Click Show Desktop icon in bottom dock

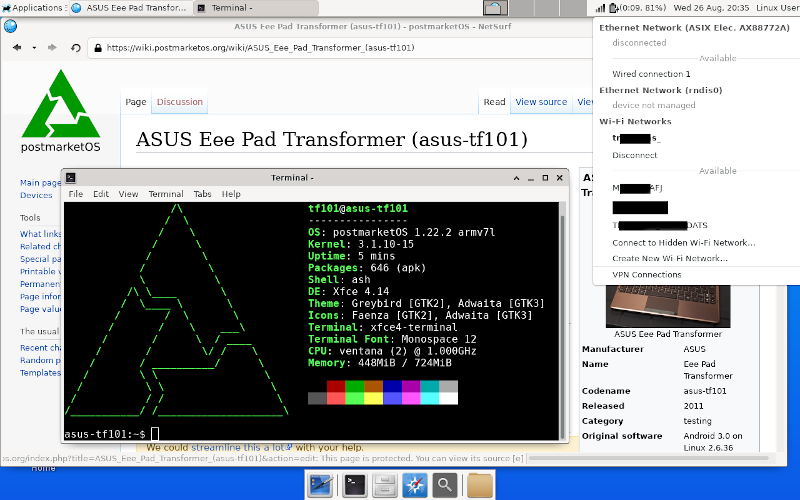321,485
